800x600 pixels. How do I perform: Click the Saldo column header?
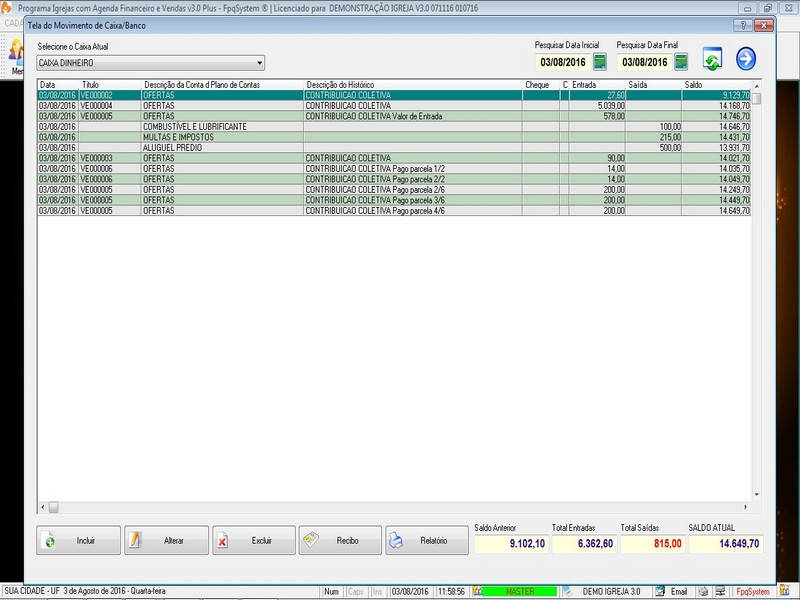(716, 85)
